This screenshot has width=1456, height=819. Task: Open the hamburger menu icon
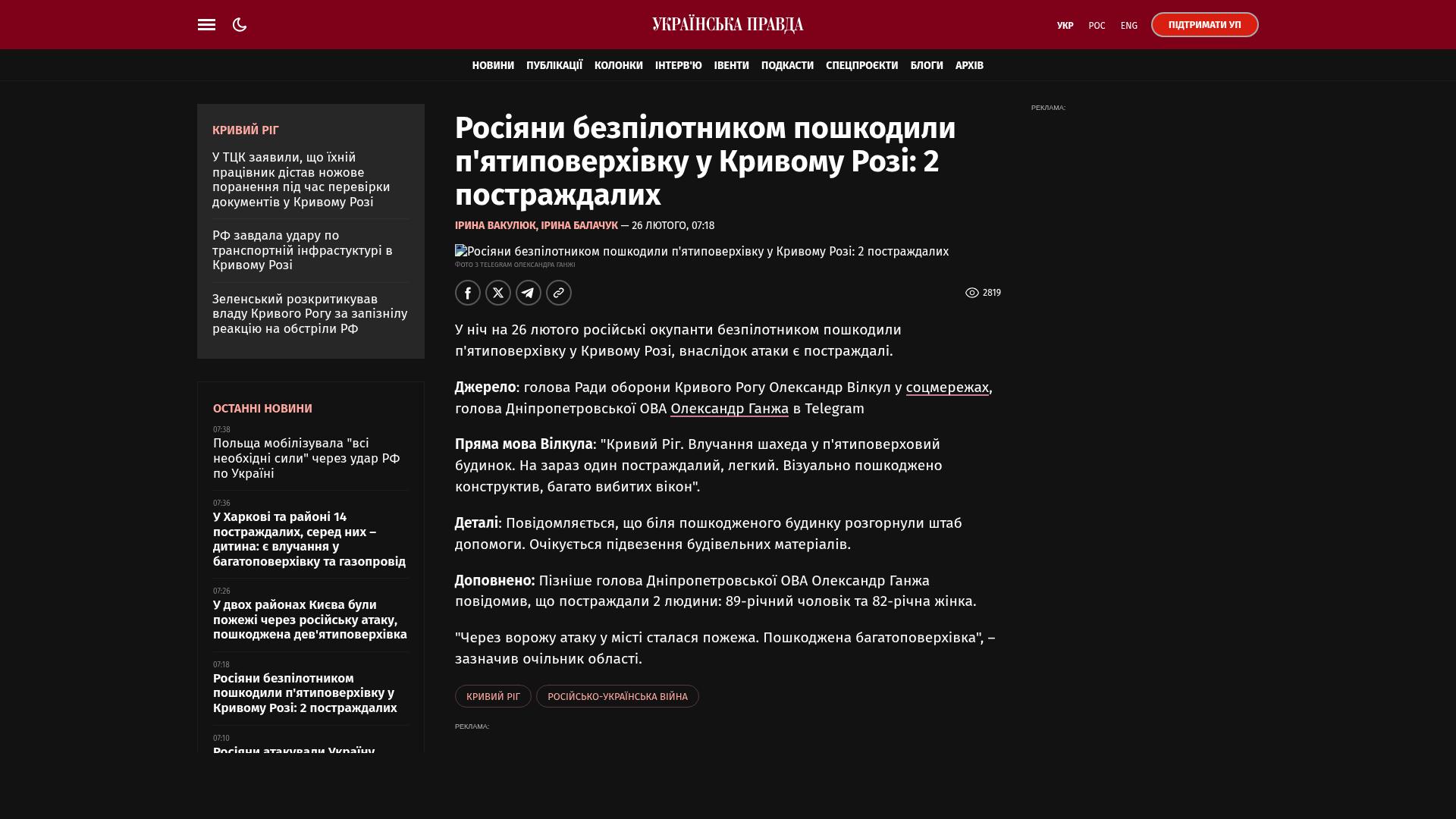(206, 25)
